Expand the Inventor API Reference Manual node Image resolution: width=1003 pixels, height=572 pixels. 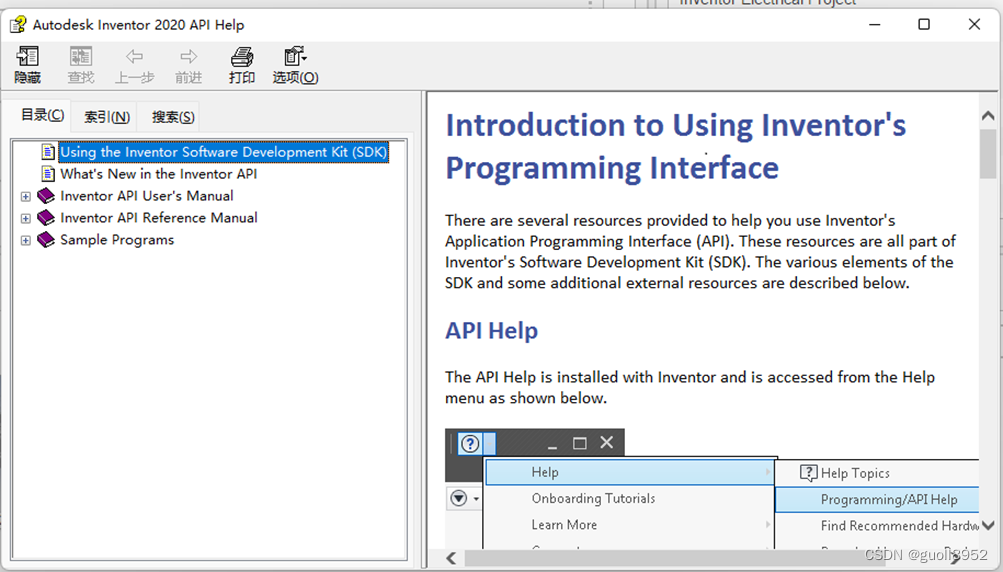tap(26, 218)
